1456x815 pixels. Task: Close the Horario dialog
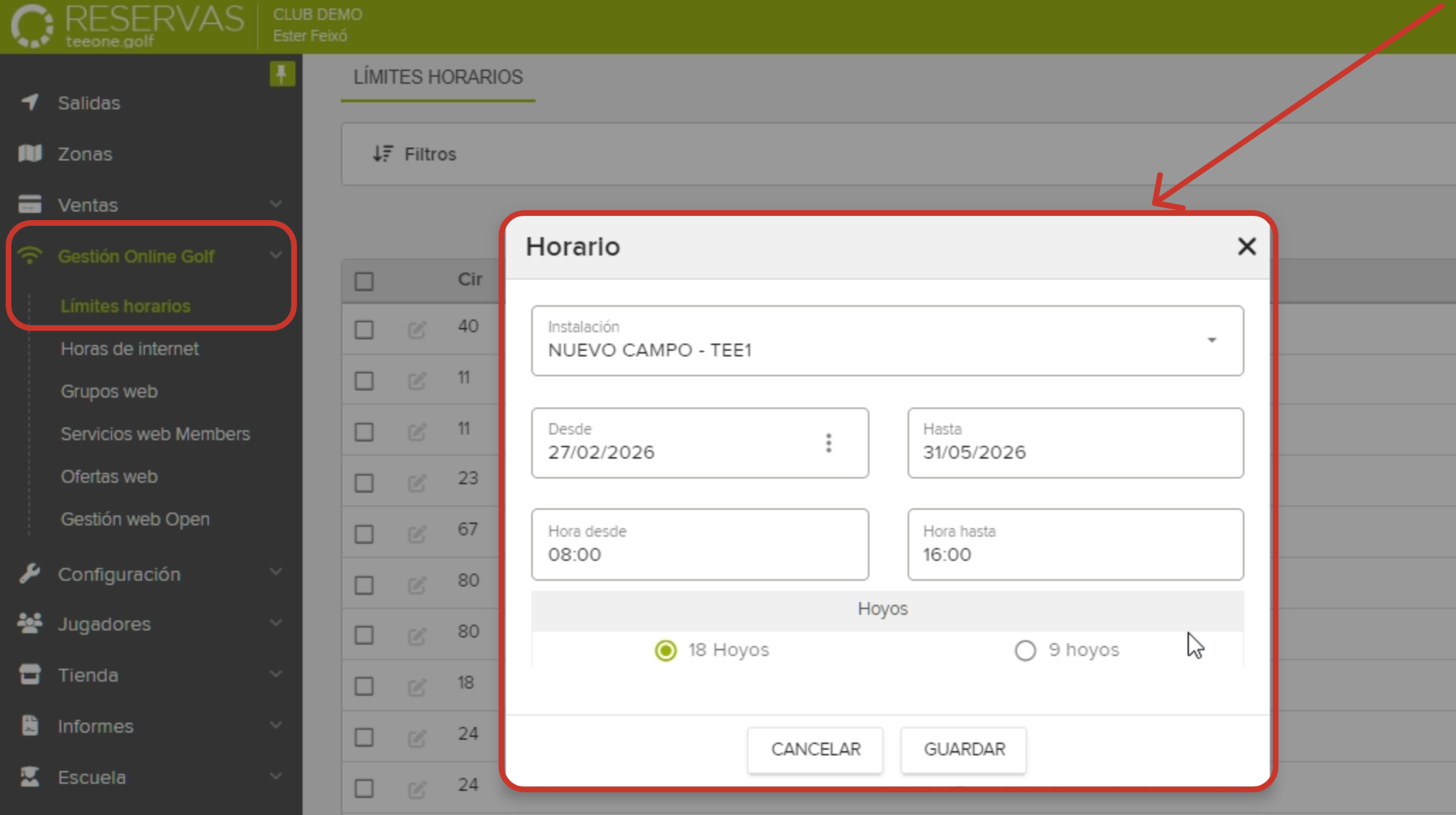click(1246, 246)
